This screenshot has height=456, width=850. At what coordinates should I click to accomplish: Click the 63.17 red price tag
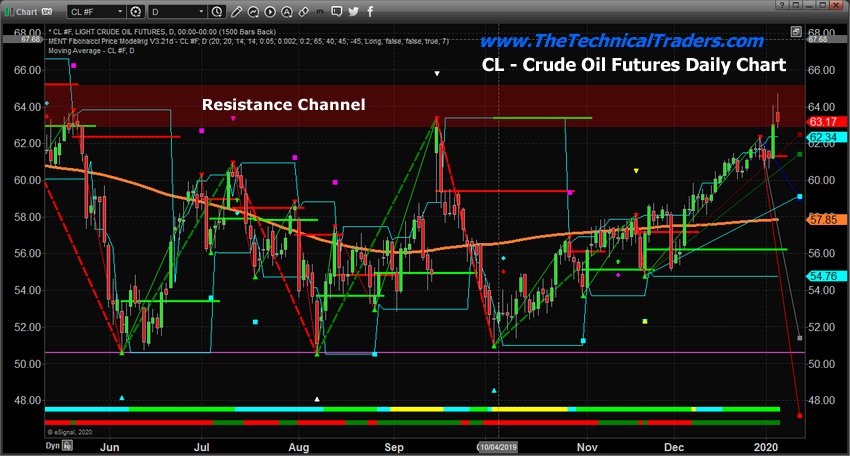pos(827,121)
